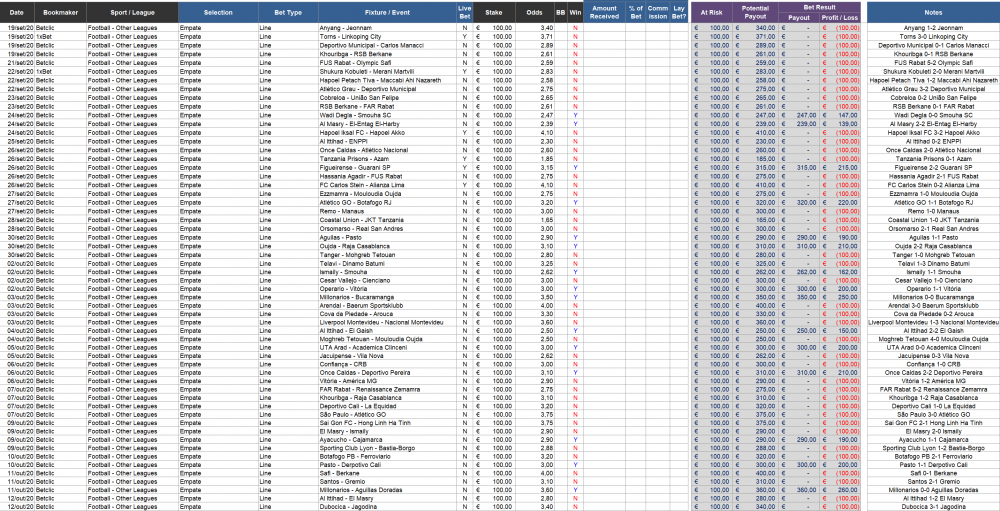Click the Wadi Degla - Smouha SC fixture

[388, 115]
